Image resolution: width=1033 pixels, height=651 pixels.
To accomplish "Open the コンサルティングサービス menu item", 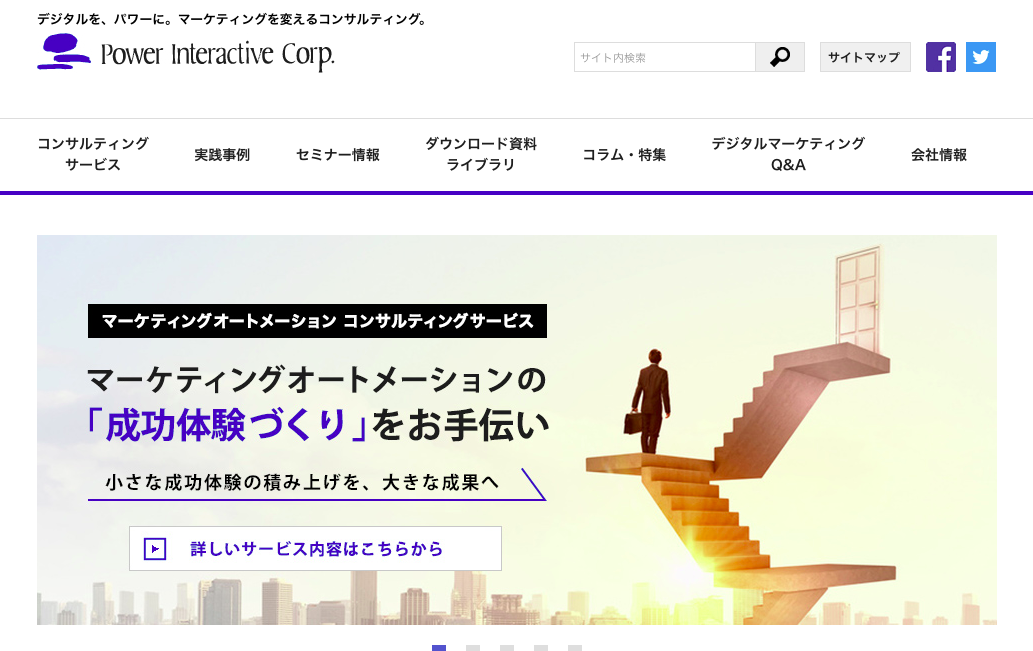I will [93, 154].
